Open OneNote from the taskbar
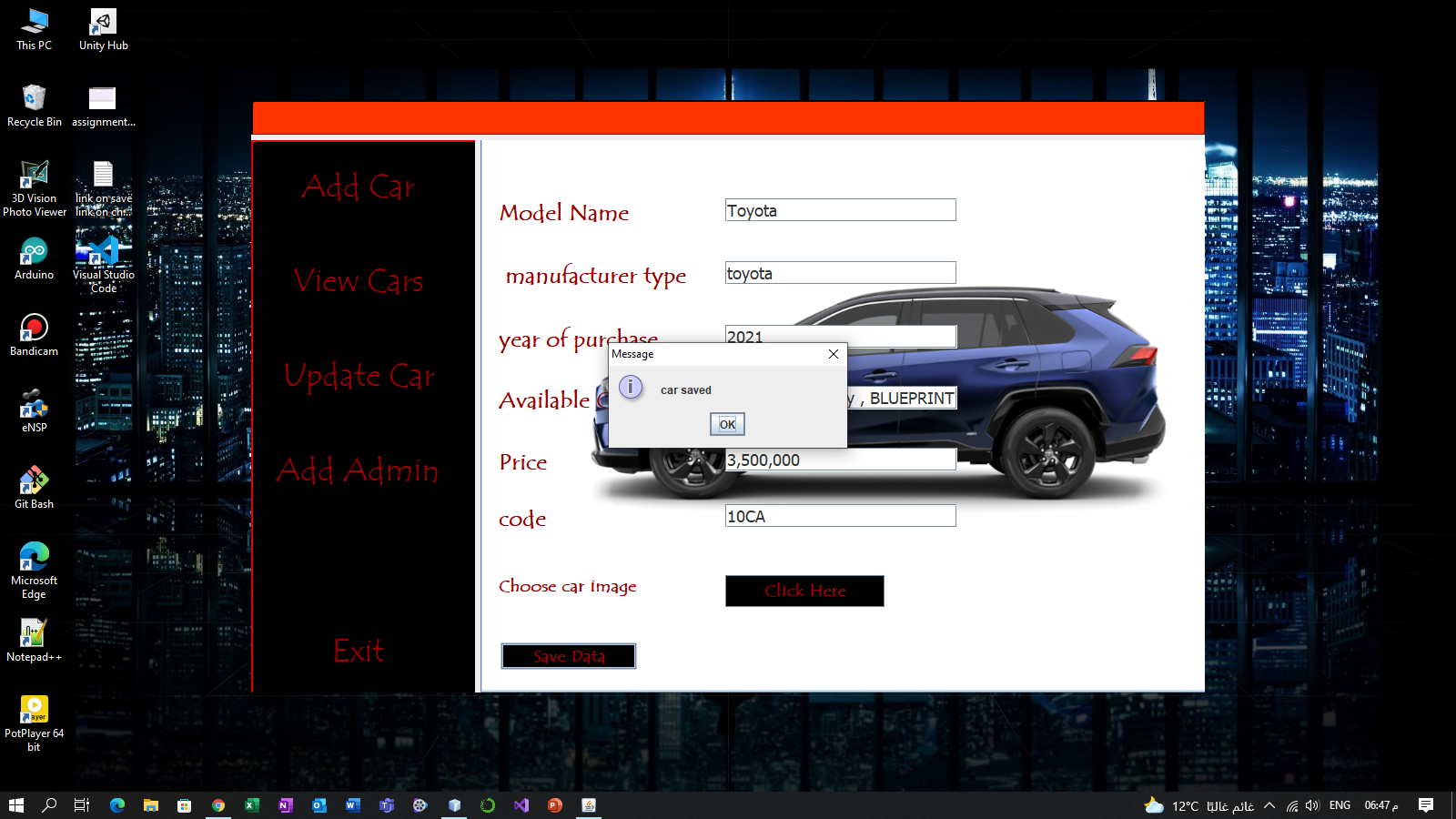 [286, 805]
